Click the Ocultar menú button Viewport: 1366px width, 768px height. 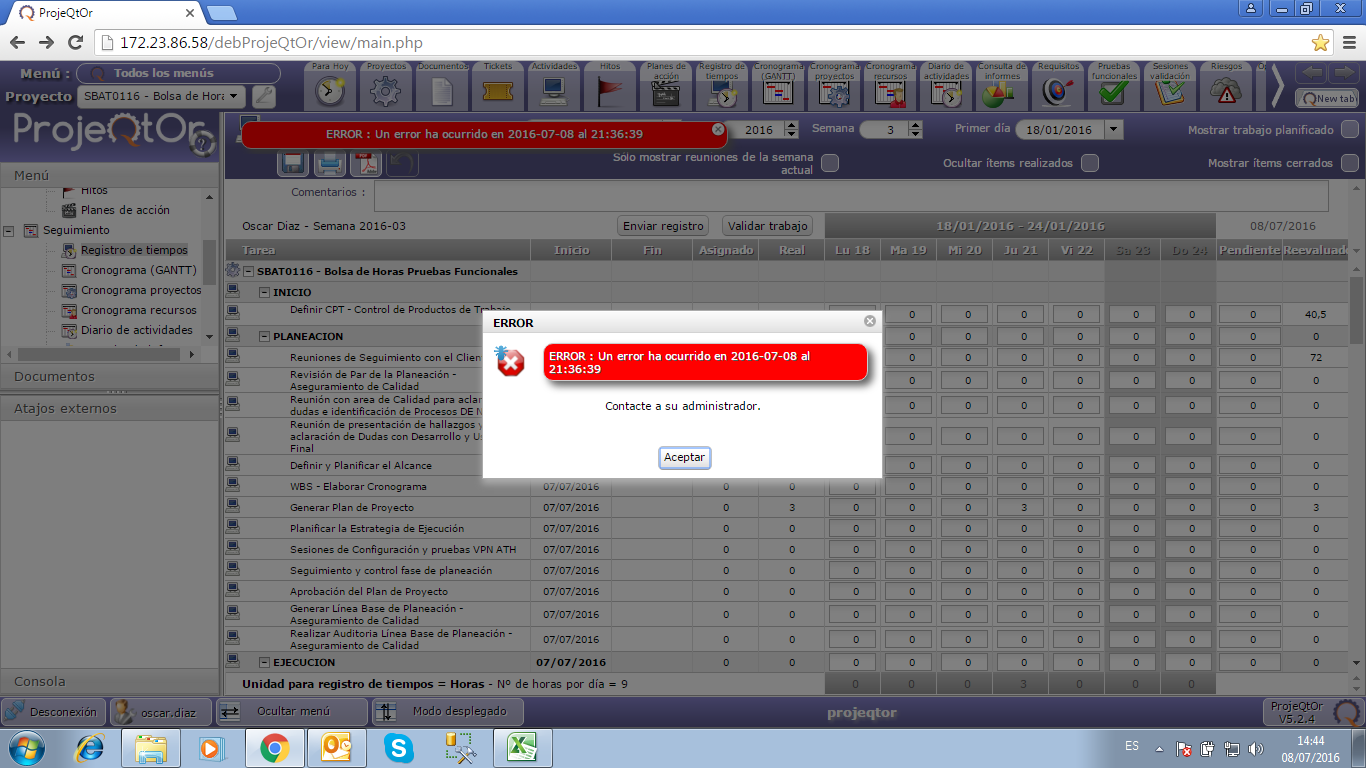pyautogui.click(x=291, y=712)
